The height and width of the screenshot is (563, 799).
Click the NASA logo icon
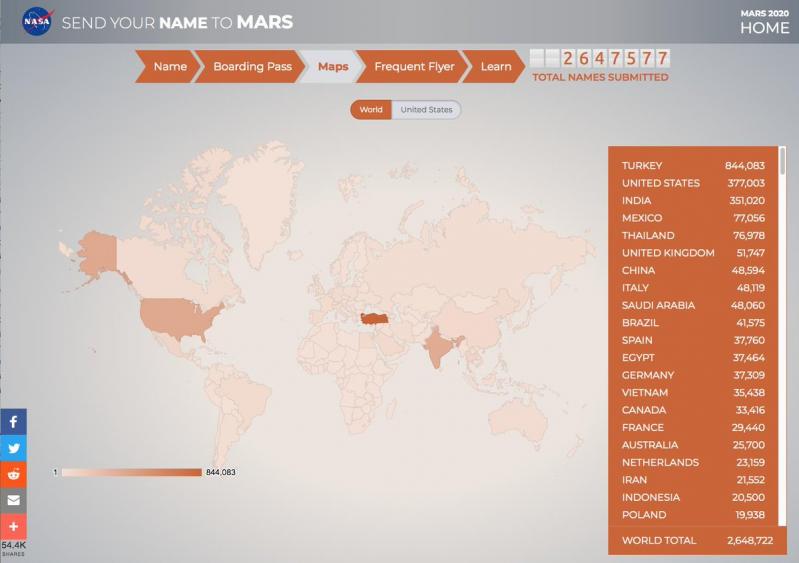(x=37, y=21)
